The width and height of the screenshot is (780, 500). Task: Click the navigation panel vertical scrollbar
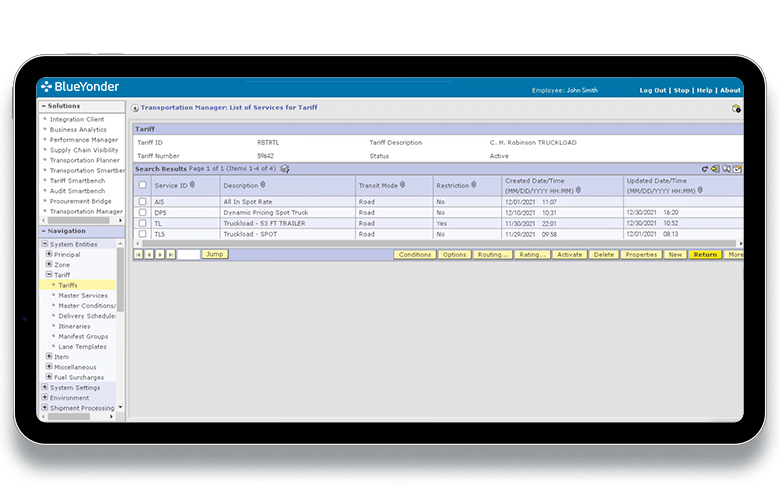pos(121,300)
